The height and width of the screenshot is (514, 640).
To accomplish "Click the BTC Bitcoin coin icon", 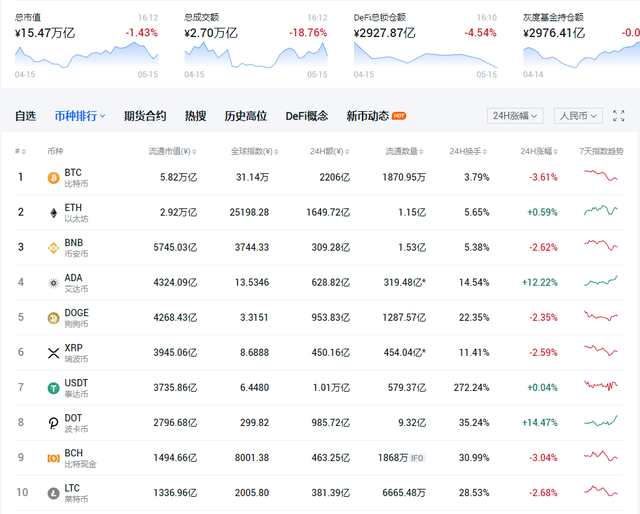I will click(53, 178).
